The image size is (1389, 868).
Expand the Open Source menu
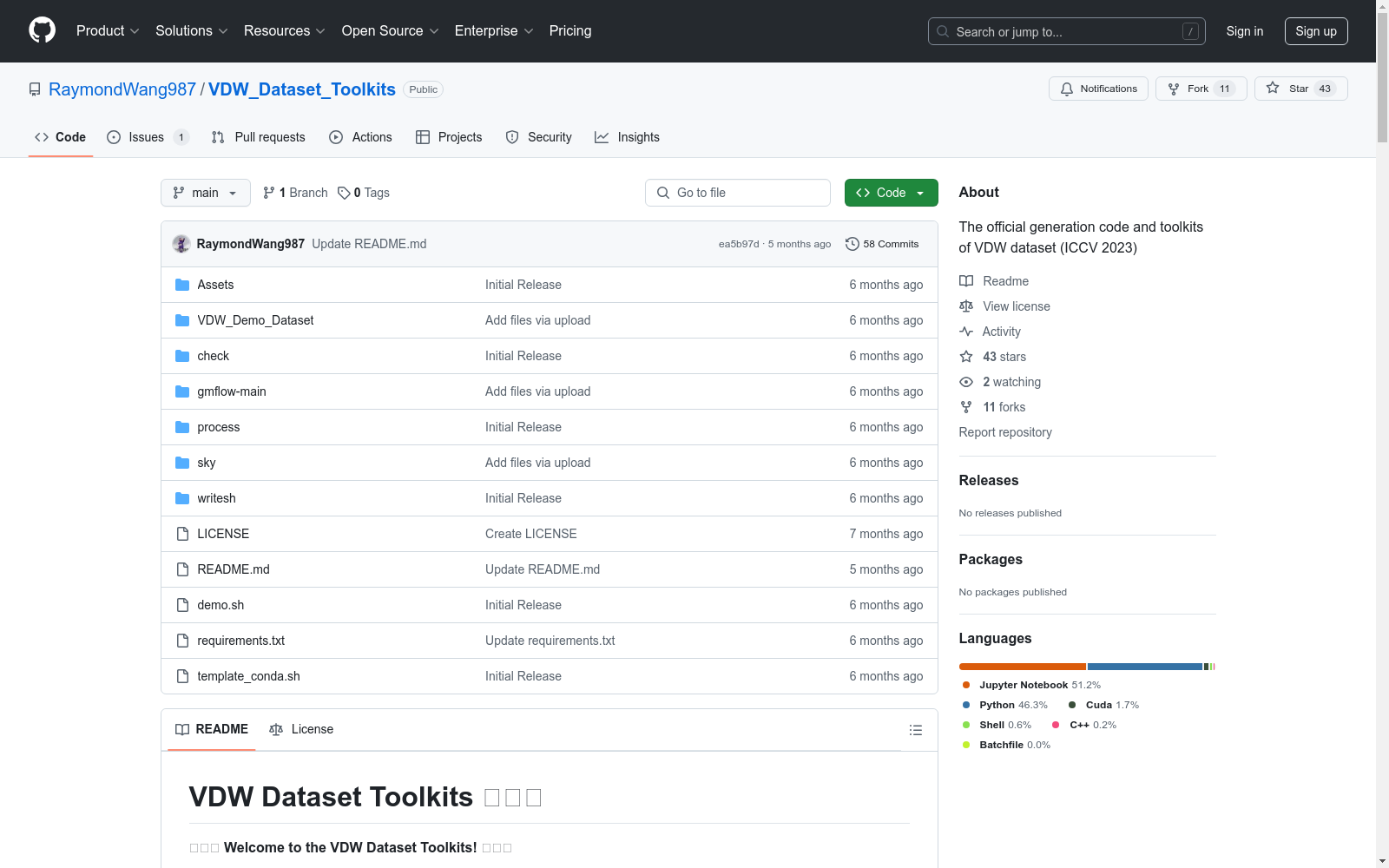[390, 31]
